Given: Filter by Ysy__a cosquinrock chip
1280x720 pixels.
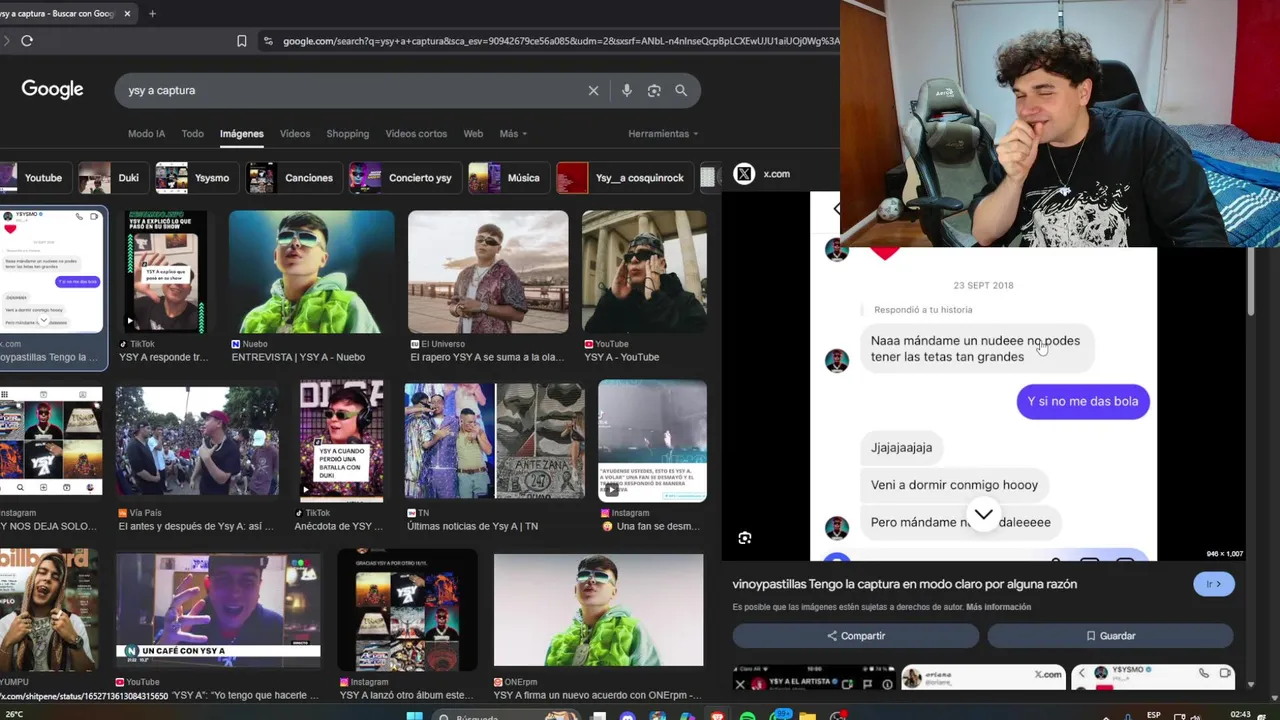Looking at the screenshot, I should click(x=624, y=178).
